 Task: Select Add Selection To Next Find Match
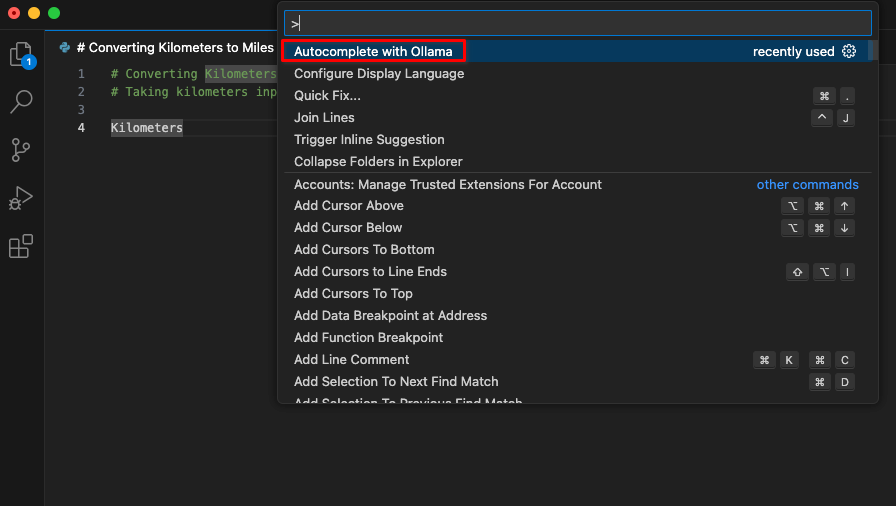pyautogui.click(x=578, y=381)
